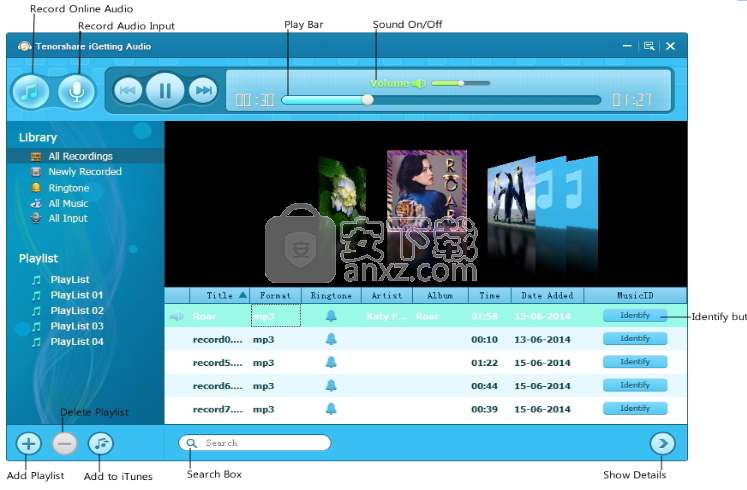Sort by Ringtone column header
747x490 pixels.
[331, 296]
